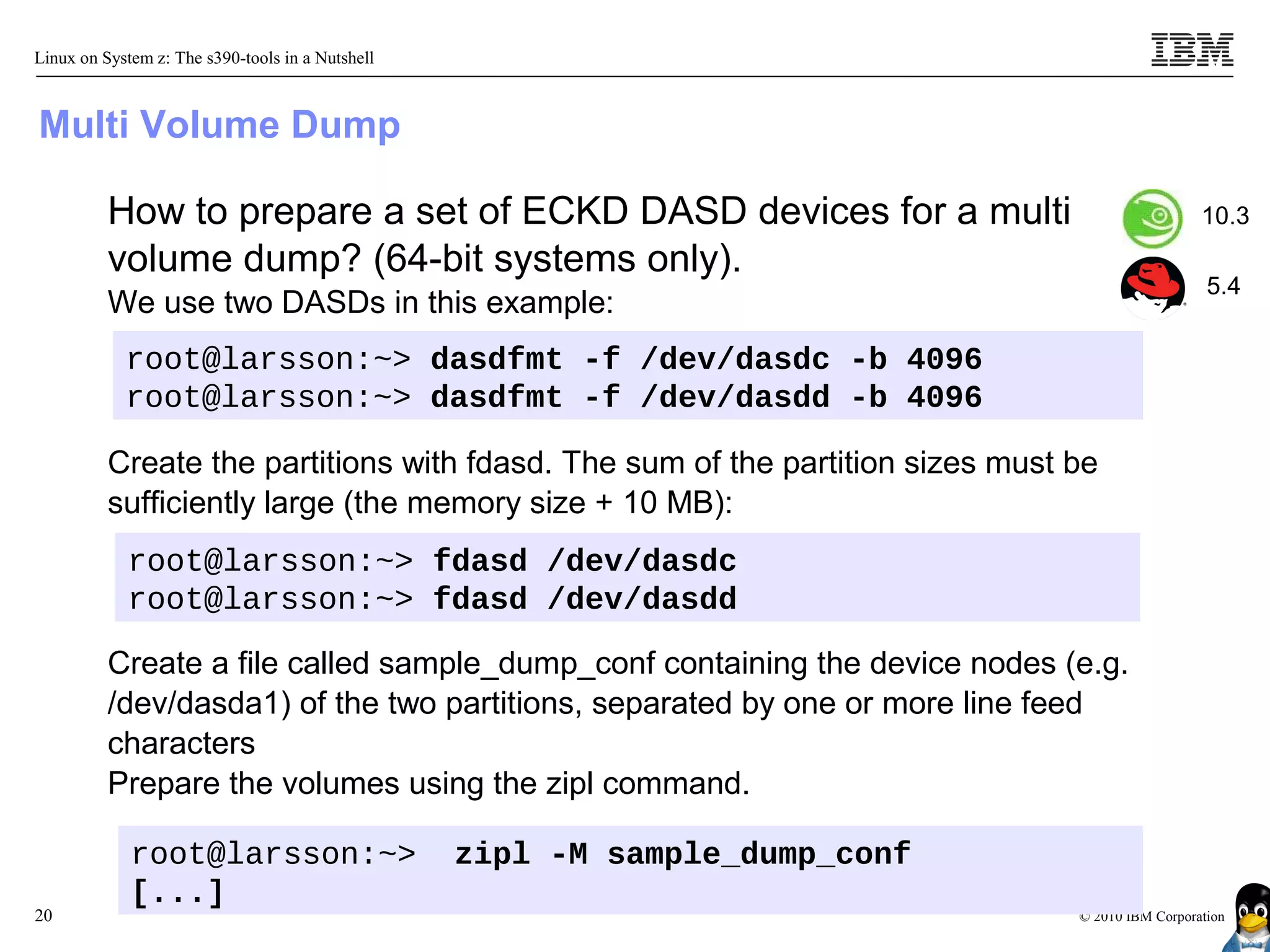This screenshot has width=1270, height=952.
Task: Select 'dasdfmt -f /dev/dasdc -b 4096' command
Action: click(706, 359)
